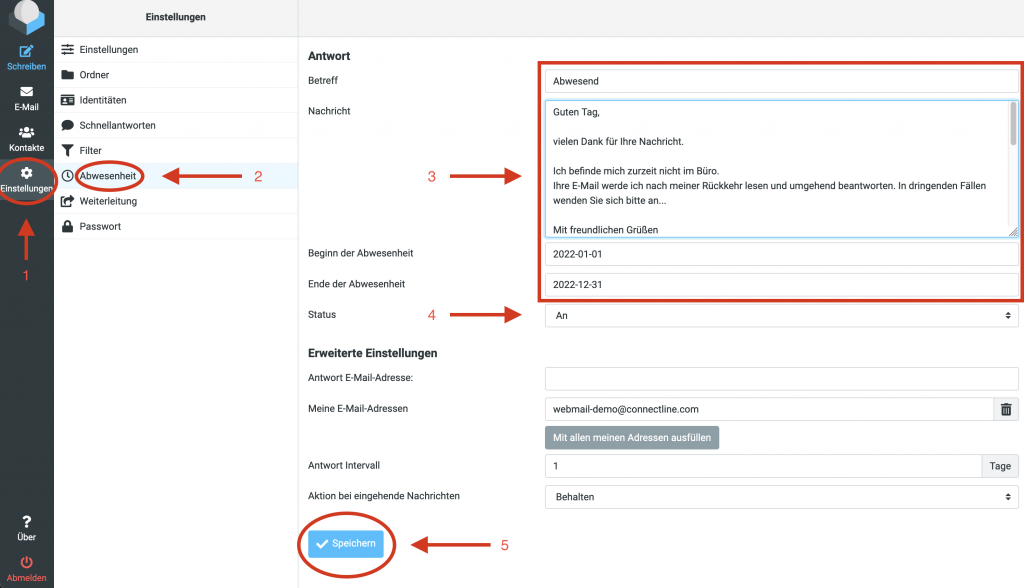Click the Speichern button
Screen dimensions: 1024x588
345,544
